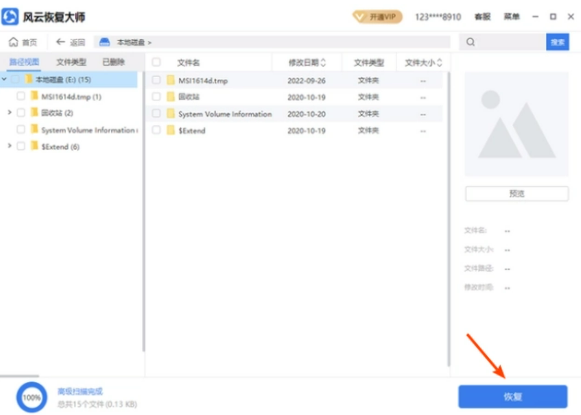Screen dimensions: 581x415
Task: Sort by 修改日期 column arrows
Action: click(323, 63)
